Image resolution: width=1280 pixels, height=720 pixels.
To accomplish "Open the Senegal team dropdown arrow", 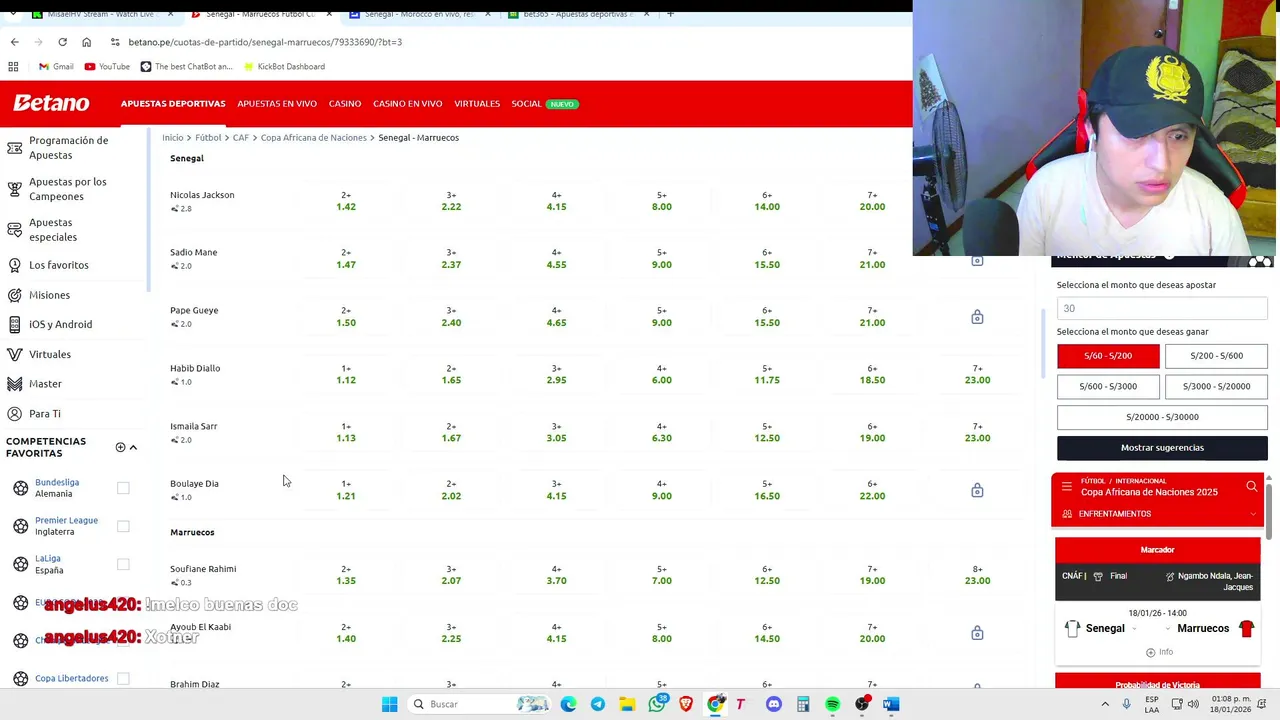I will pos(1134,629).
